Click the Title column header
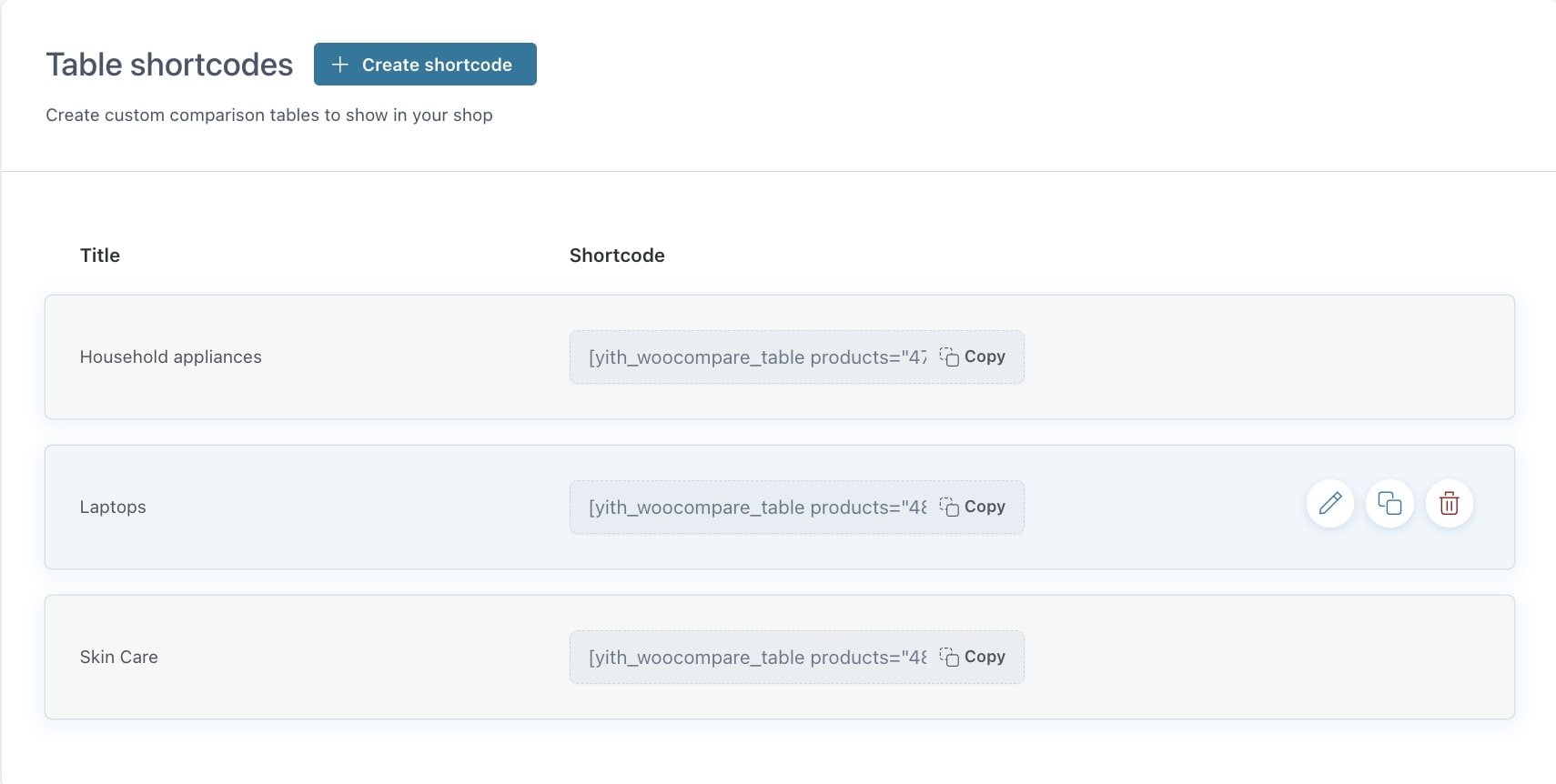 (x=100, y=256)
